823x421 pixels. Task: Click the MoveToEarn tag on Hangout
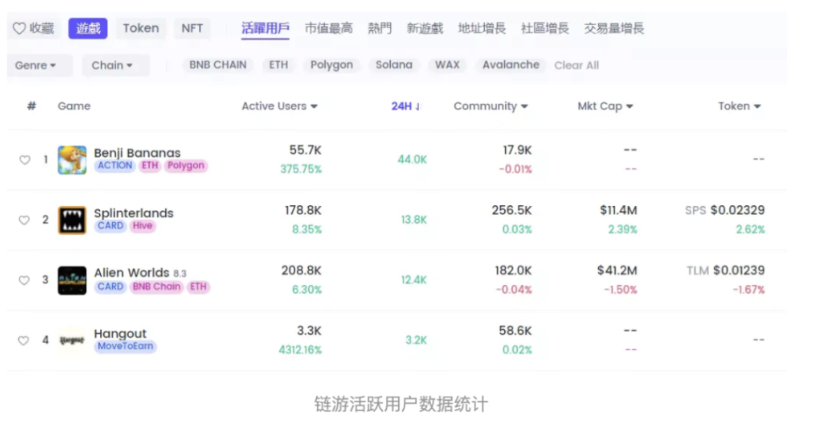coord(125,346)
